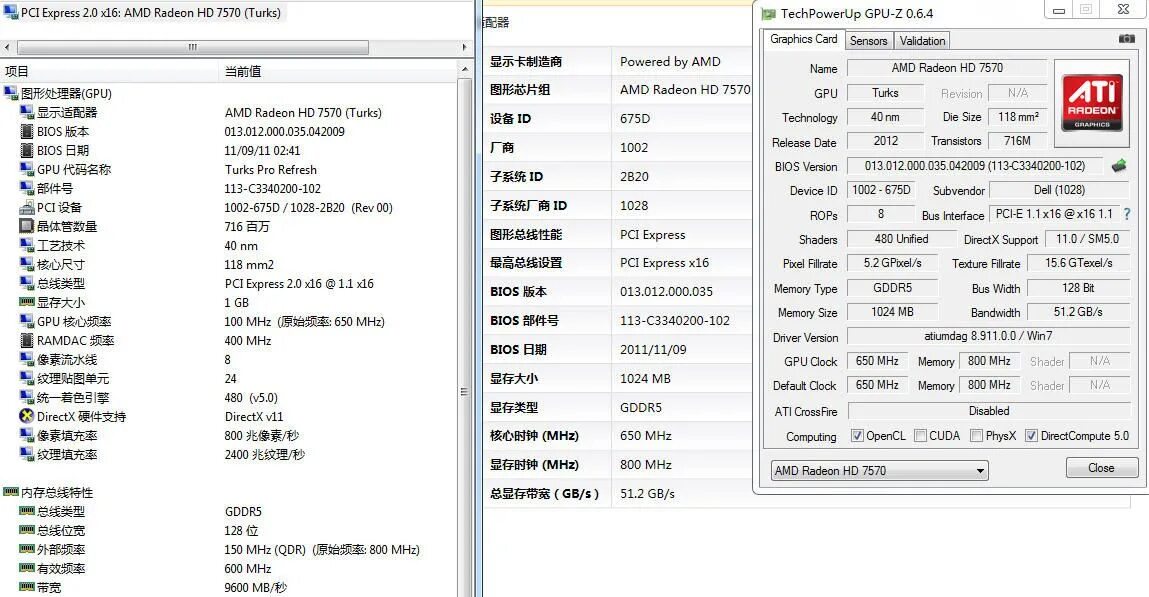Image resolution: width=1149 pixels, height=597 pixels.
Task: Click the icon beside 显示适配器
Action: click(x=26, y=112)
